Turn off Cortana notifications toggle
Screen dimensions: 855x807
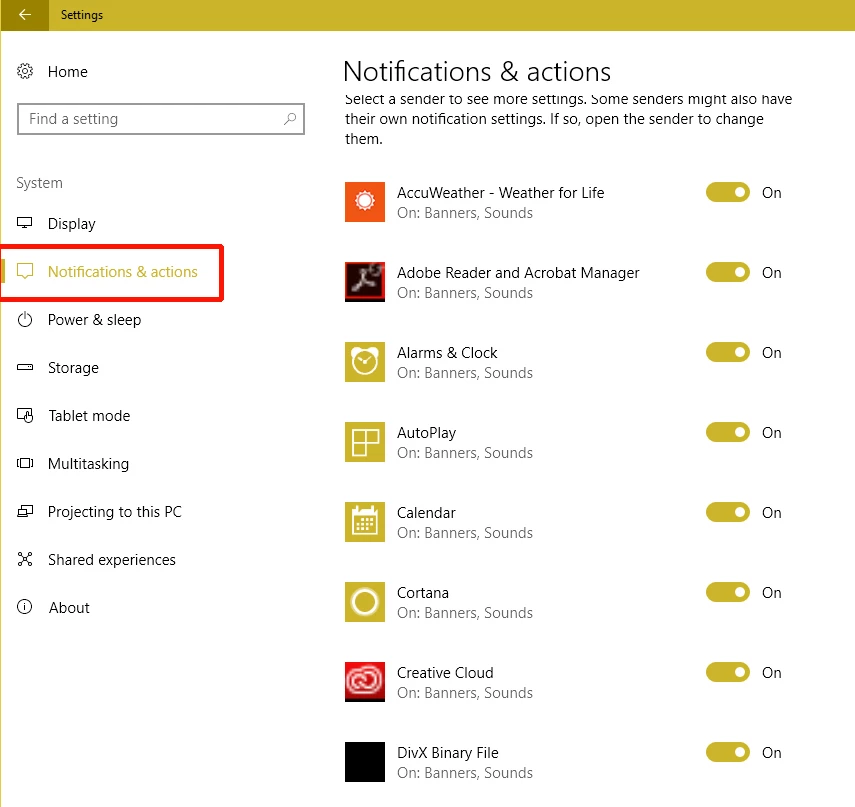[x=728, y=592]
